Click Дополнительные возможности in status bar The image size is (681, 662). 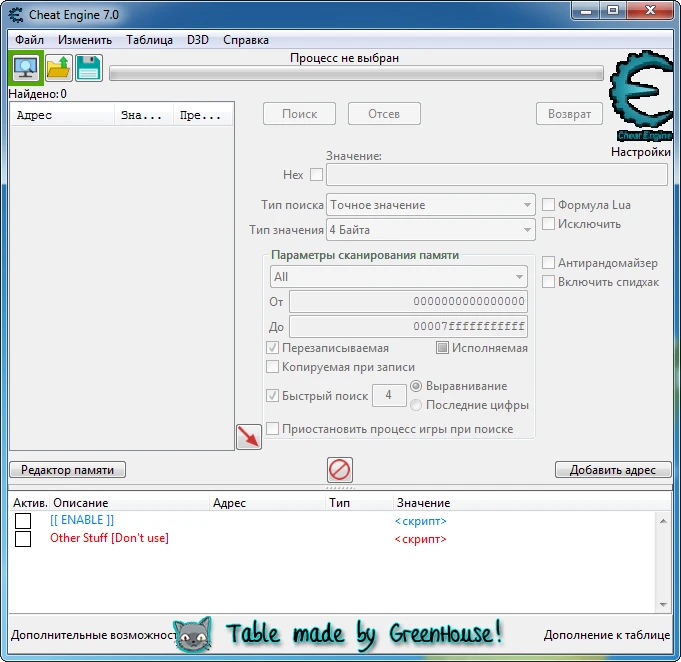[94, 635]
